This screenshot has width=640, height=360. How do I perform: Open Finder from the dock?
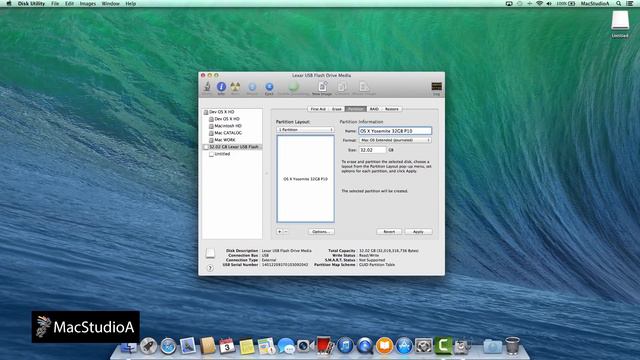click(x=129, y=346)
